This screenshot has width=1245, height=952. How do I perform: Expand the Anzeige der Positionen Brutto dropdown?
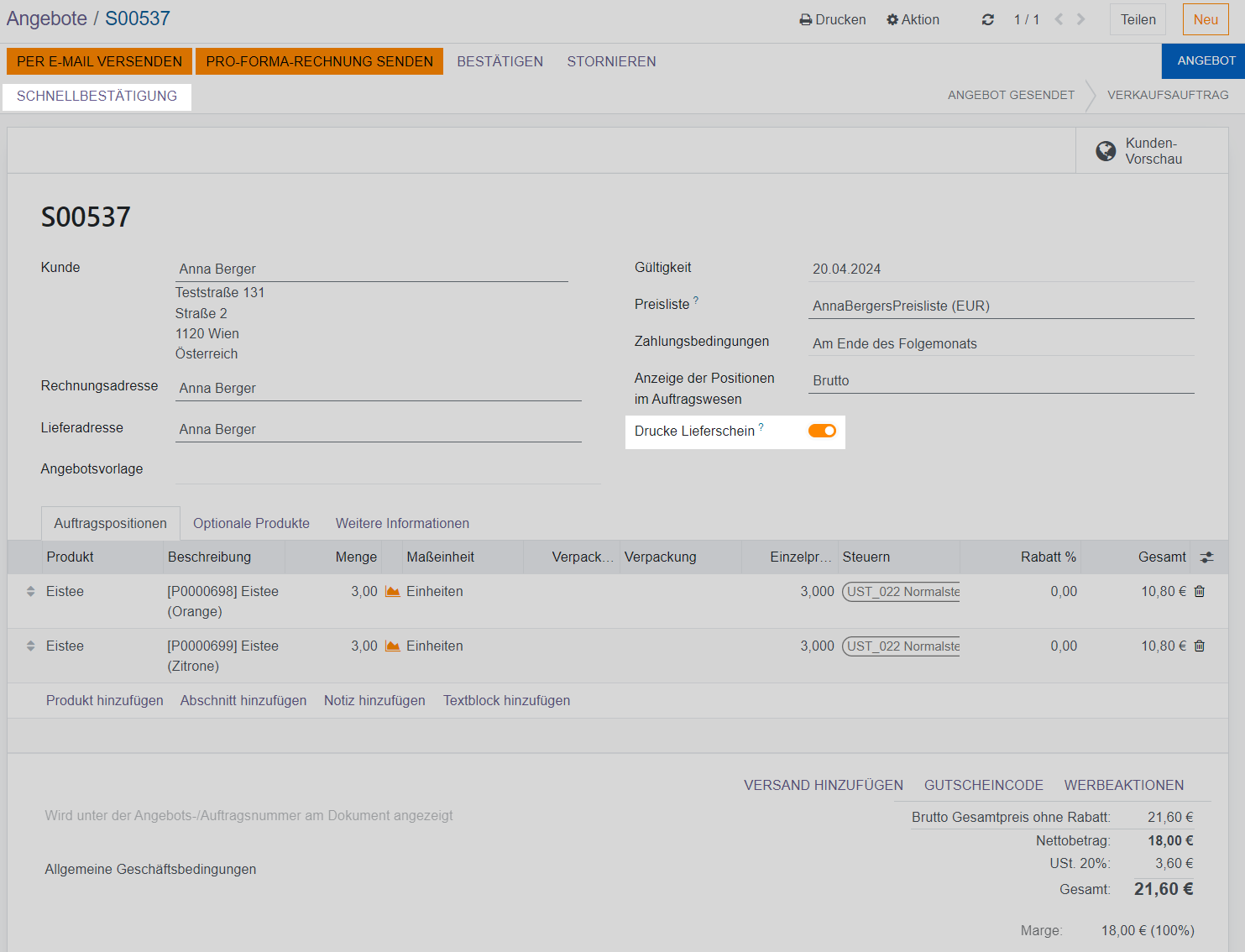(x=1000, y=381)
